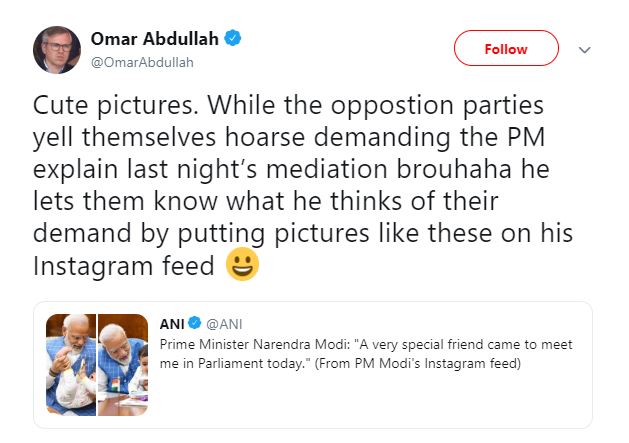The height and width of the screenshot is (443, 629).
Task: Open the left photo in the quoted tweet
Action: (76, 365)
